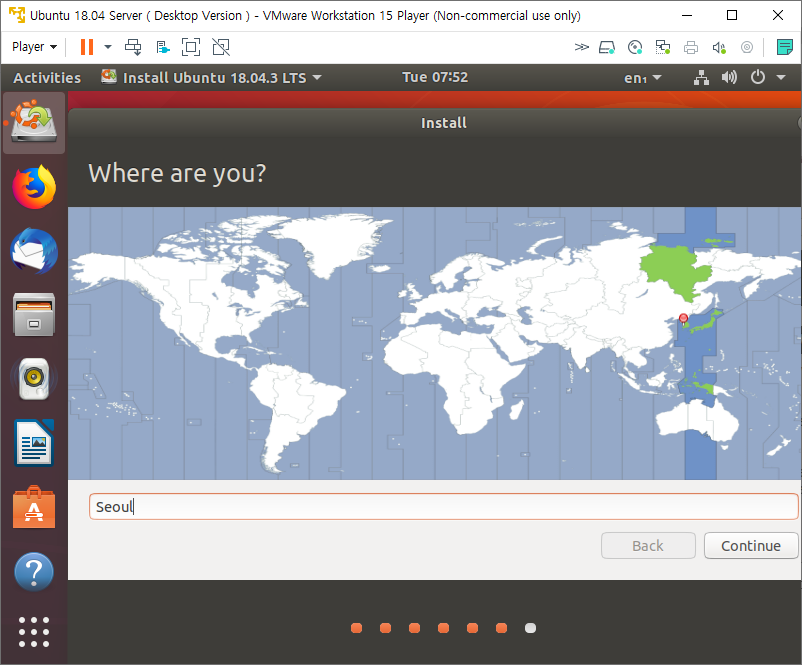802x665 pixels.
Task: Show Applications grid
Action: pos(34,632)
